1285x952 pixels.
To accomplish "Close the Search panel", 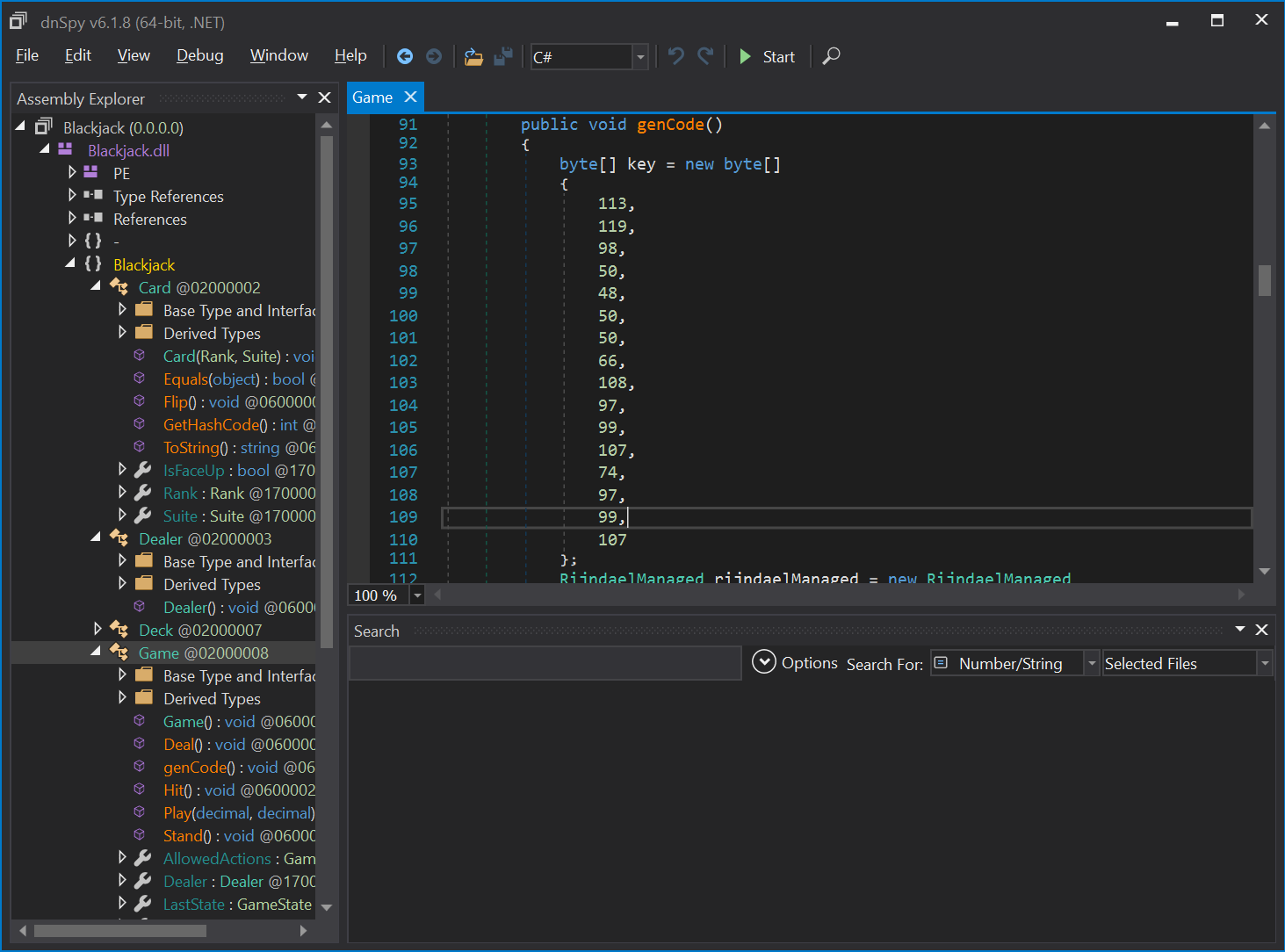I will (x=1261, y=630).
